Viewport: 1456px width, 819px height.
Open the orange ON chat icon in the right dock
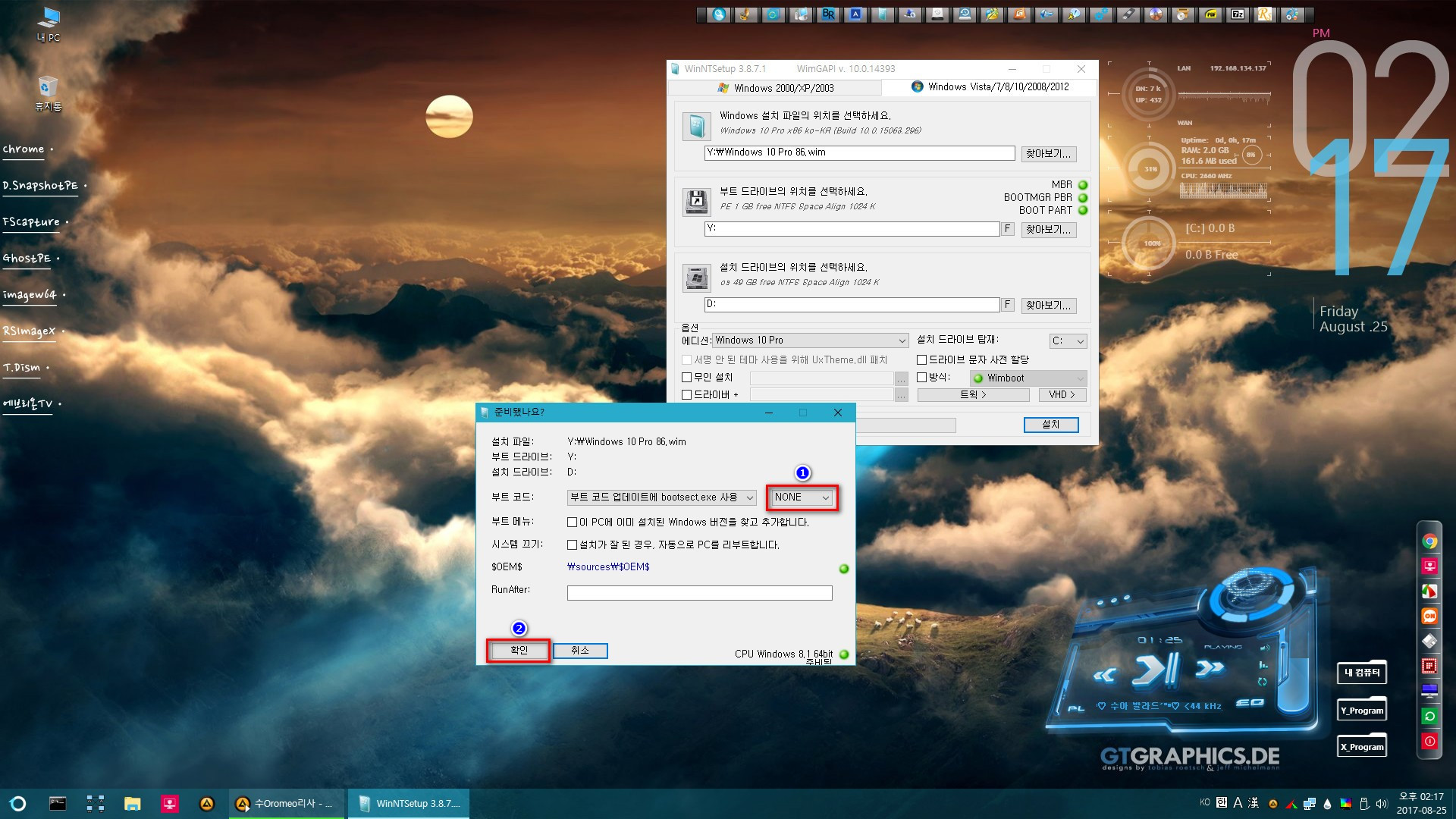[1429, 616]
